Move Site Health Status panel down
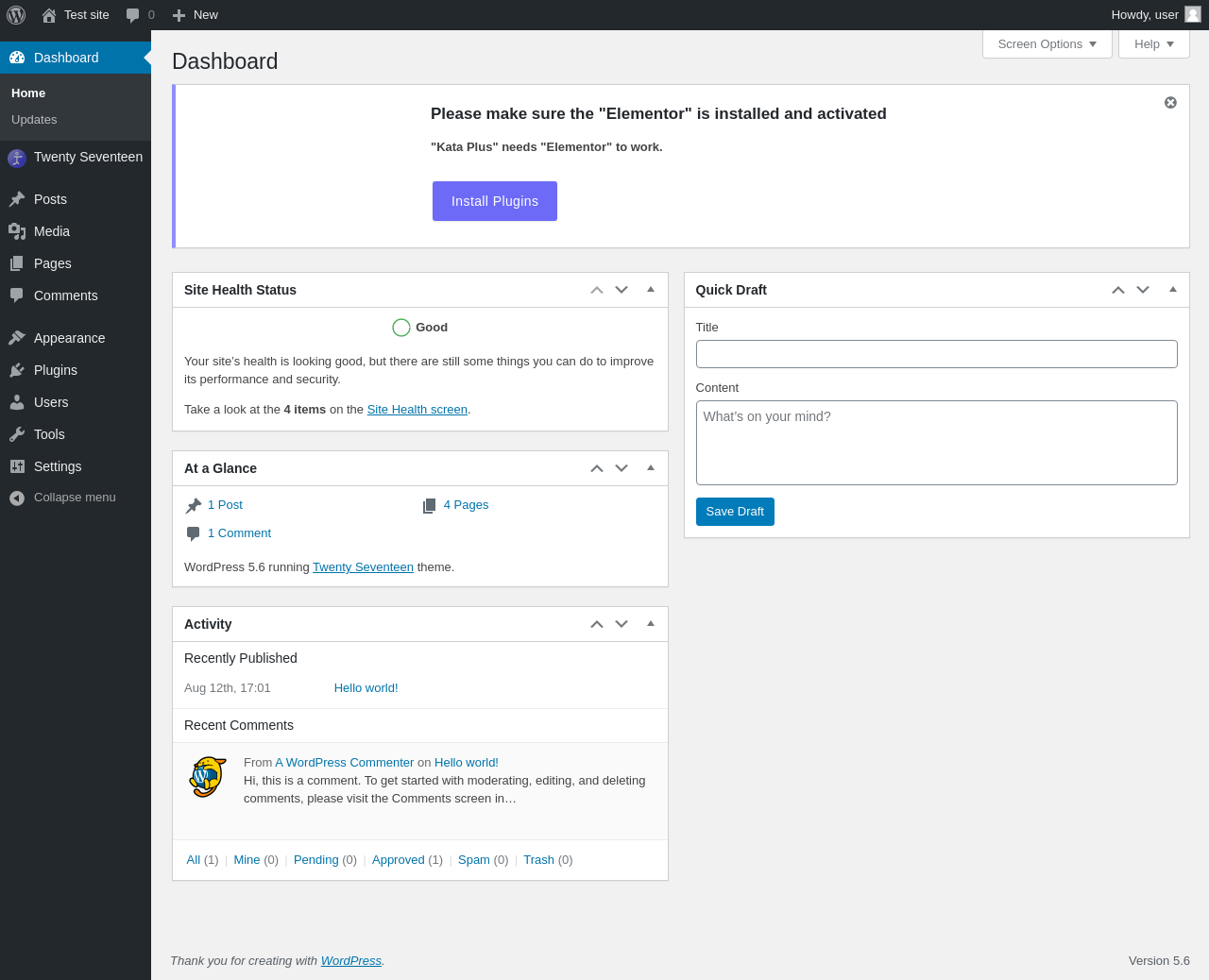 pos(622,290)
